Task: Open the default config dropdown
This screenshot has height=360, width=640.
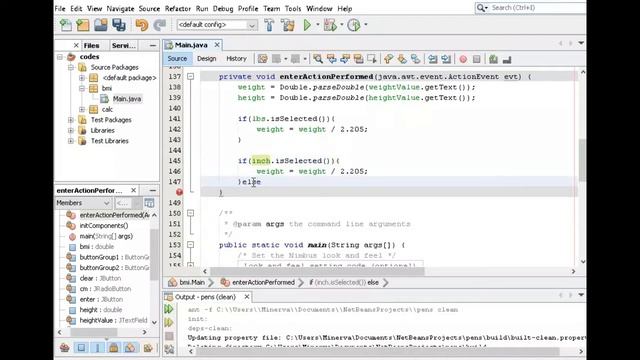Action: click(217, 25)
